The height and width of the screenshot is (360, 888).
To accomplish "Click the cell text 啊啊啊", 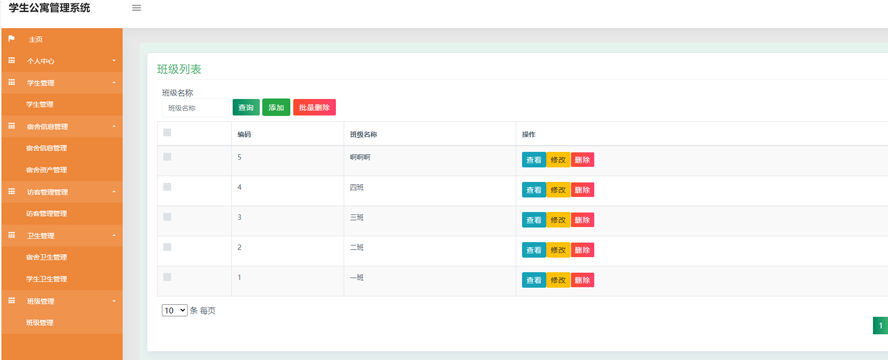I will pyautogui.click(x=360, y=157).
